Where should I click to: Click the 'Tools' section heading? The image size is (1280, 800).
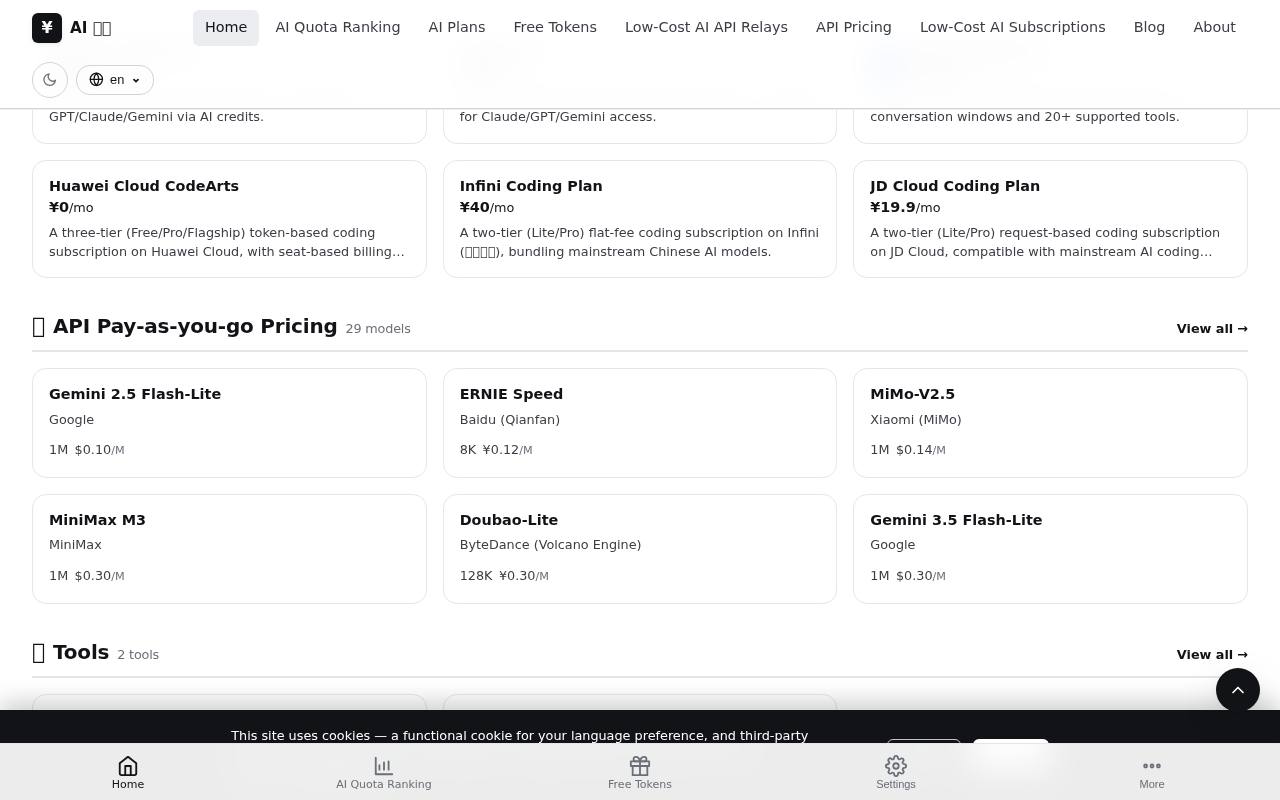(x=81, y=652)
